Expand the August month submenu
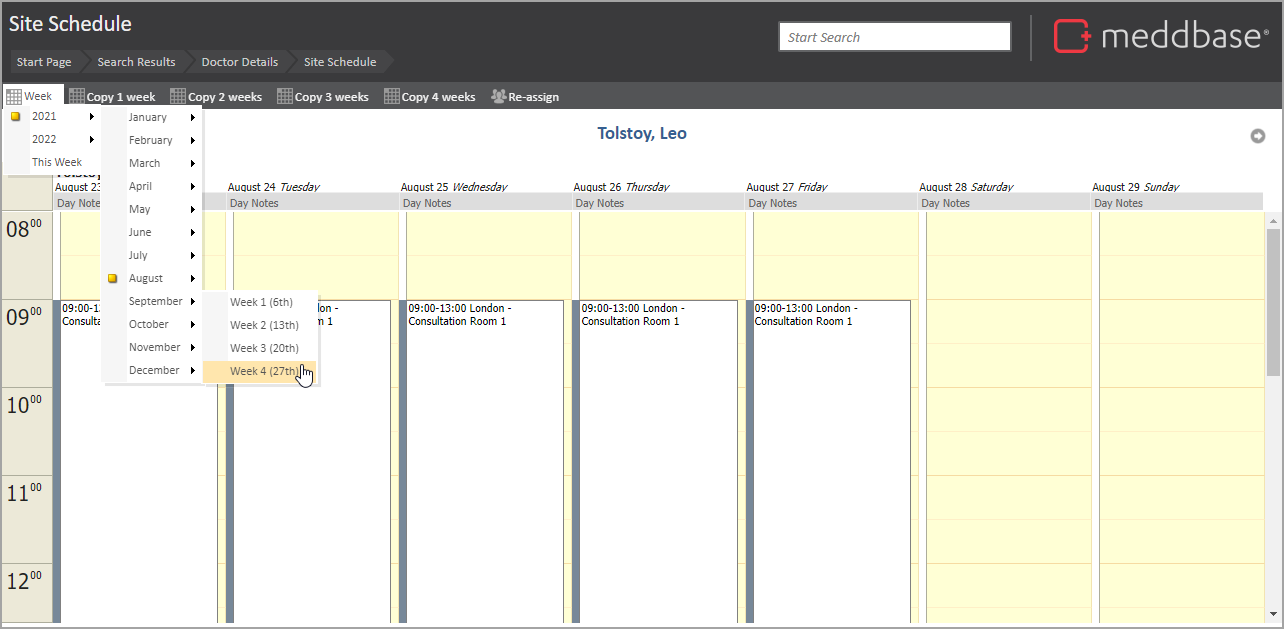This screenshot has height=629, width=1284. (x=151, y=278)
